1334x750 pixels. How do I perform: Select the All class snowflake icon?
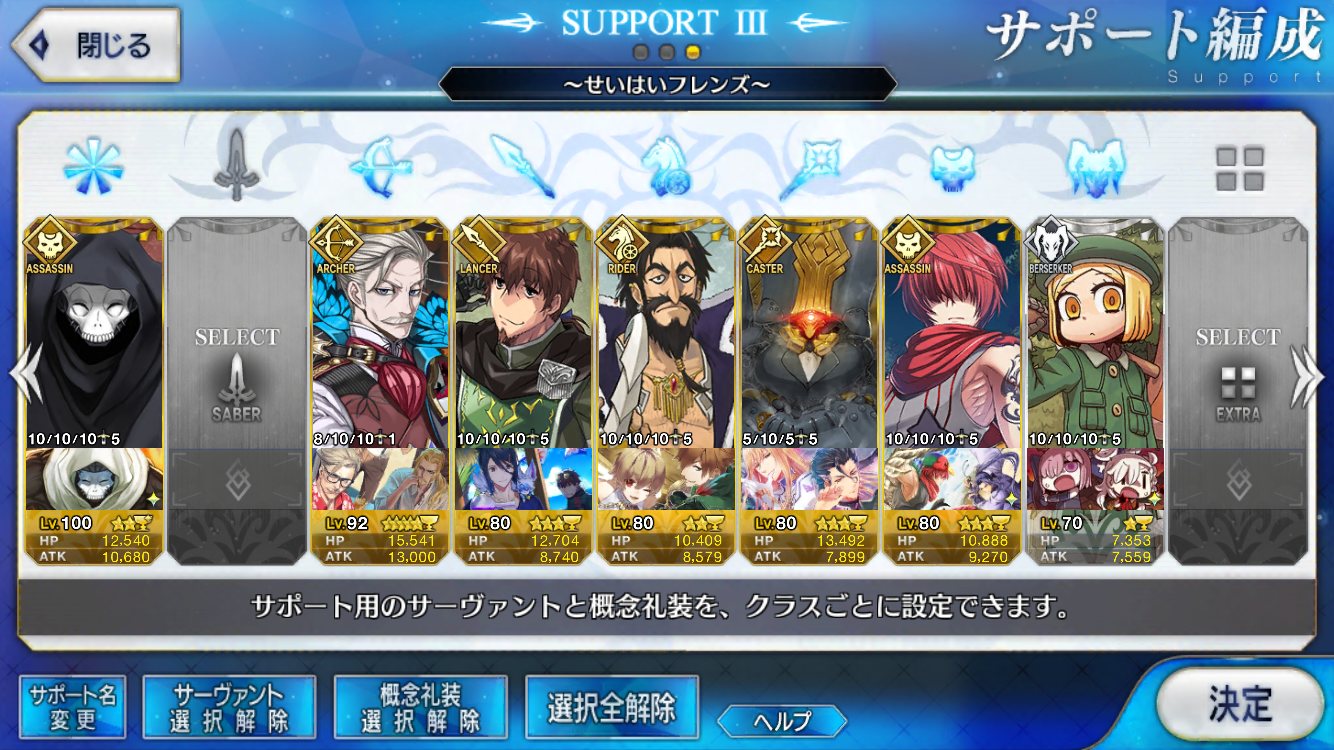tap(93, 166)
